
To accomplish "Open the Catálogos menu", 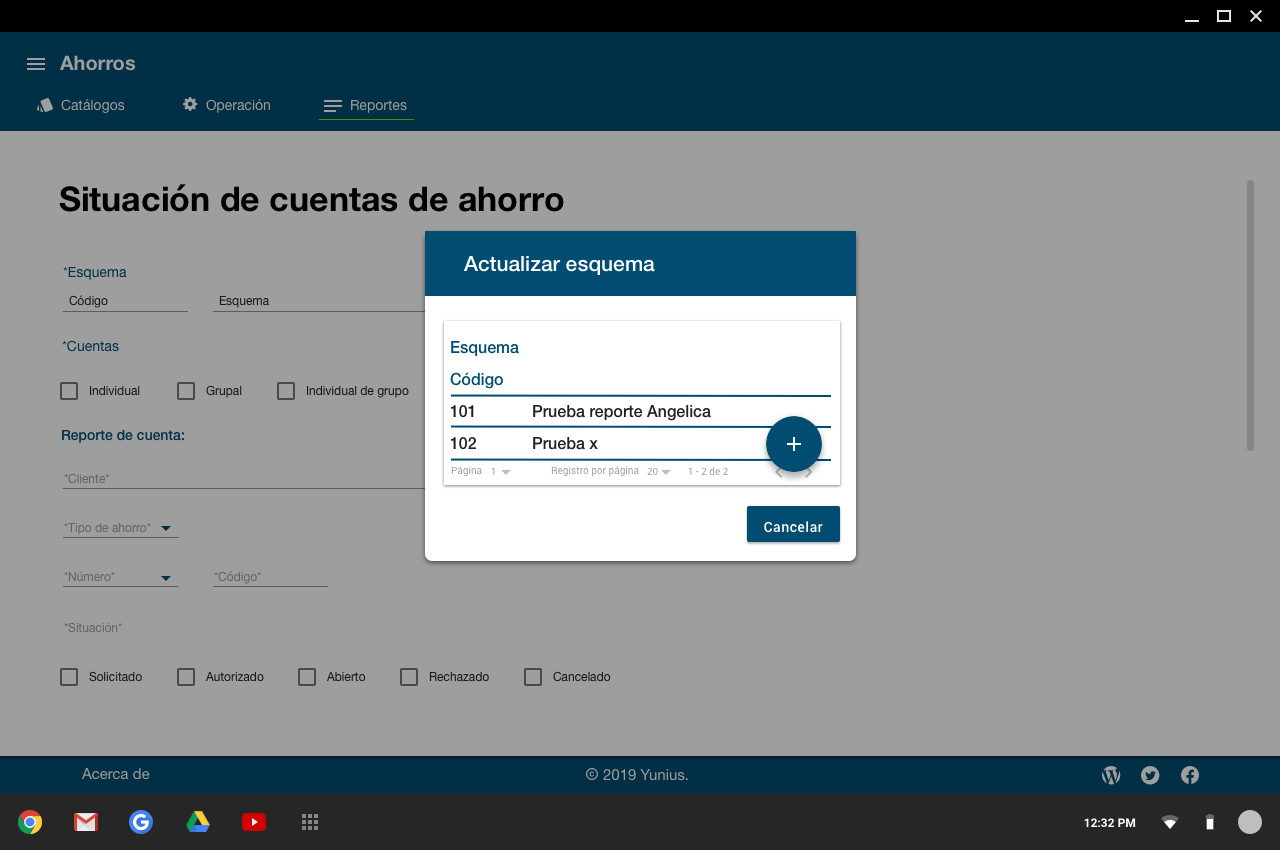I will tap(81, 105).
